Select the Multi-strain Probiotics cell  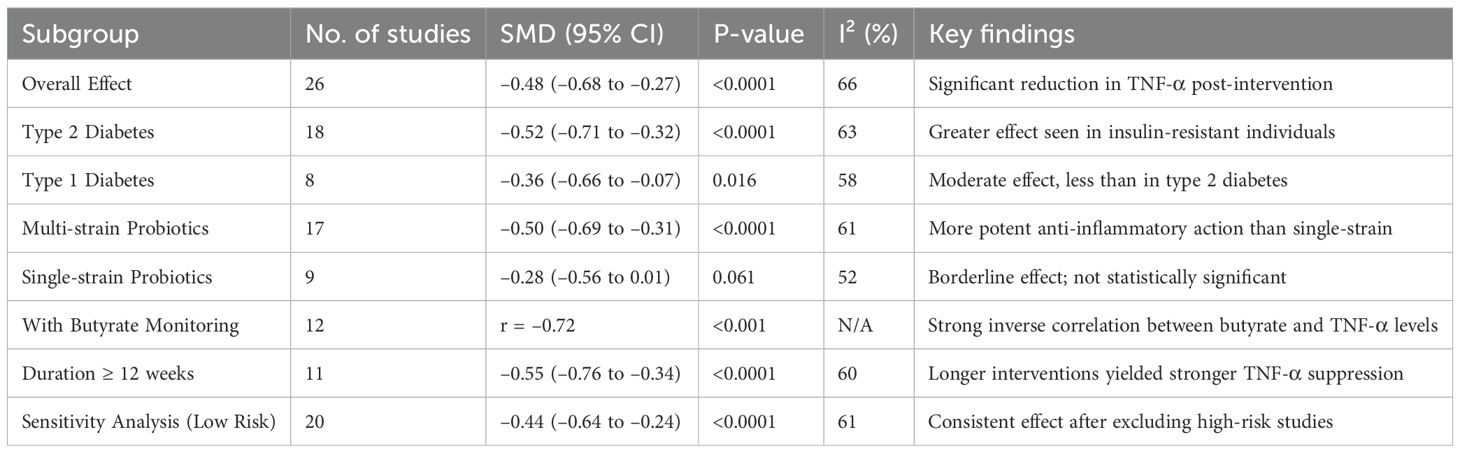(115, 229)
